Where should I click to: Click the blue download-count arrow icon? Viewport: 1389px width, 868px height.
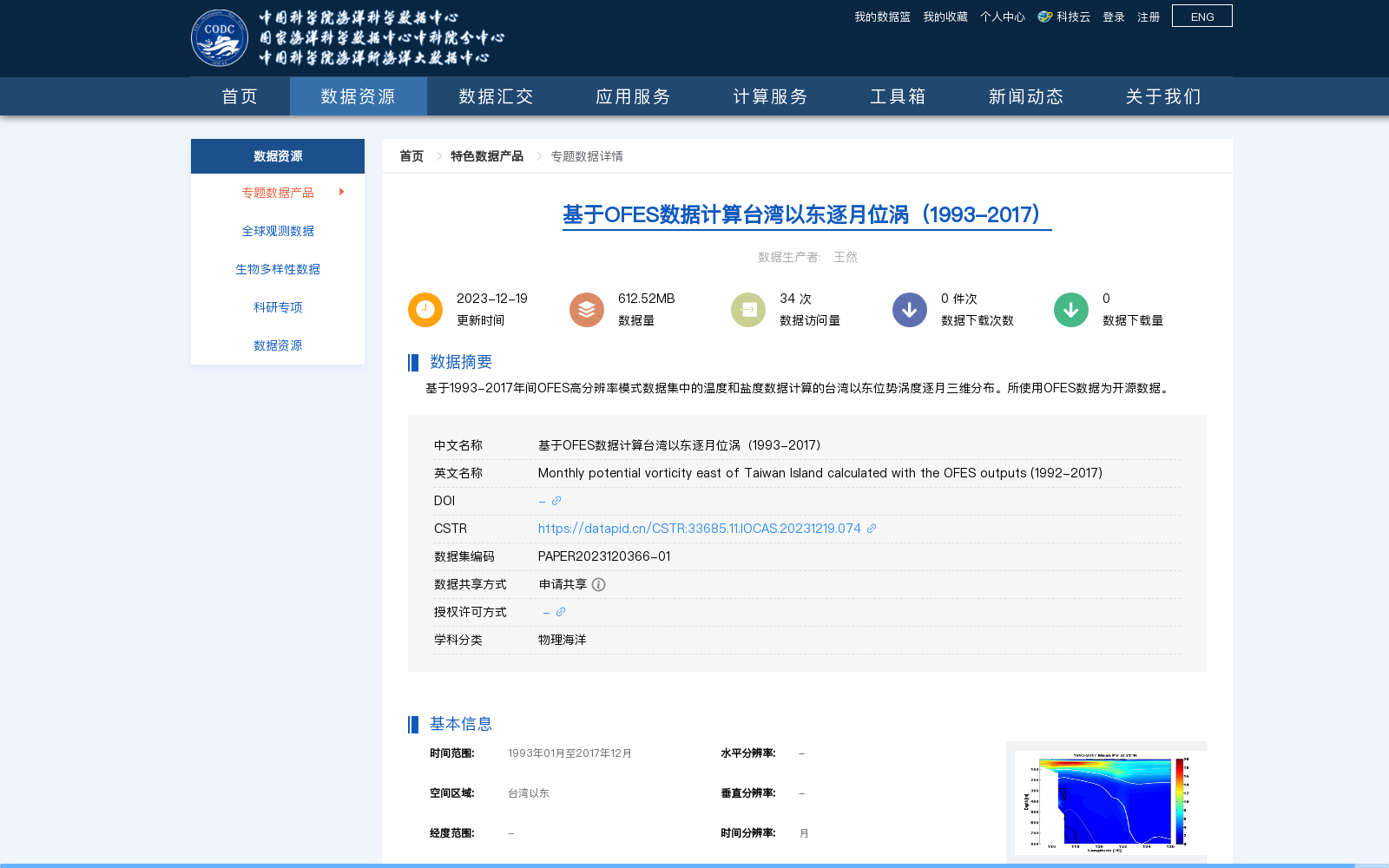(x=910, y=310)
